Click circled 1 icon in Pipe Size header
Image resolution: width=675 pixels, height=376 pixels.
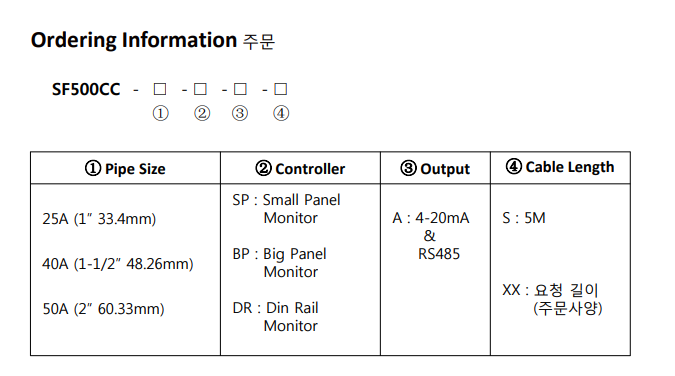coord(93,168)
